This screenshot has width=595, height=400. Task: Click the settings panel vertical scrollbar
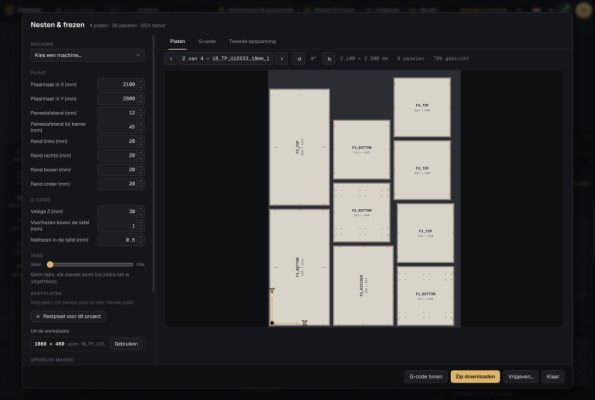(x=154, y=163)
